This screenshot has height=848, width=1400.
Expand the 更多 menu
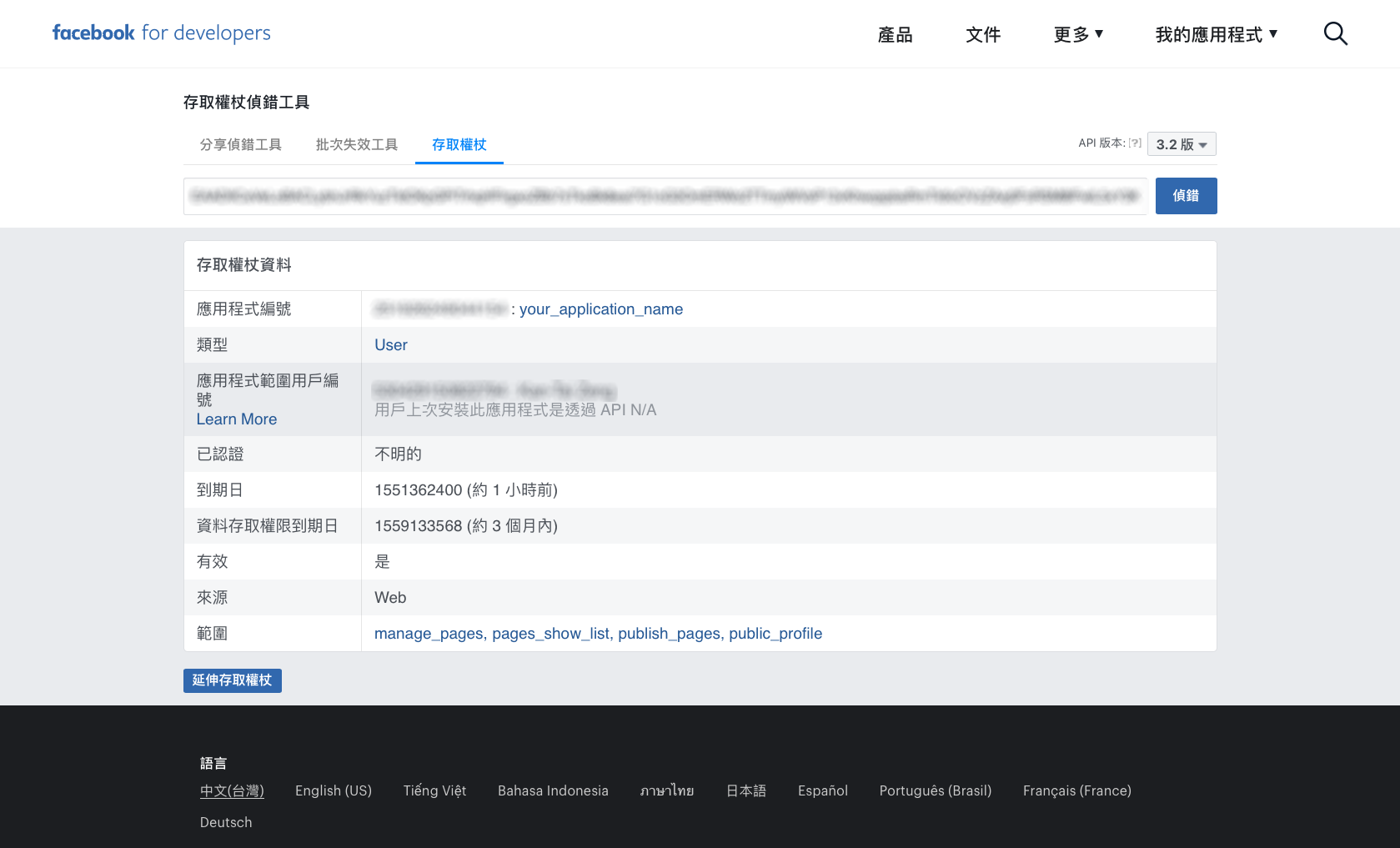pos(1078,34)
